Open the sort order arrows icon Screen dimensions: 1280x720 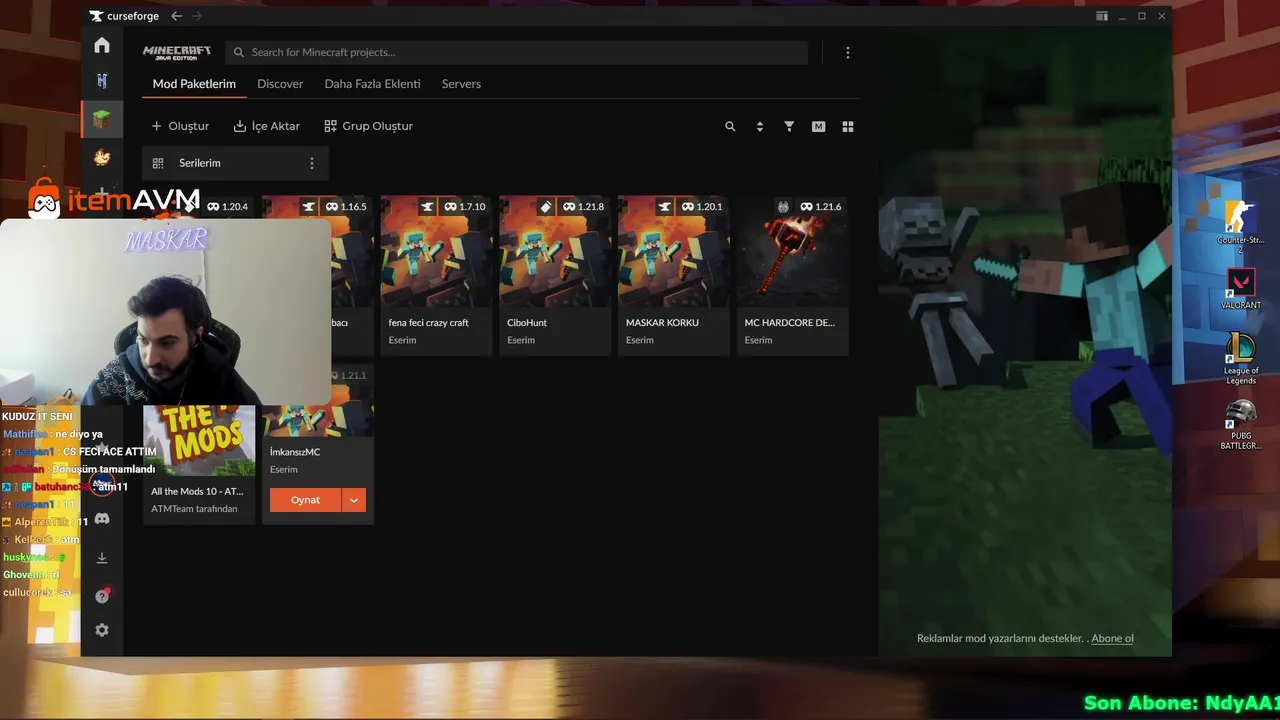760,127
